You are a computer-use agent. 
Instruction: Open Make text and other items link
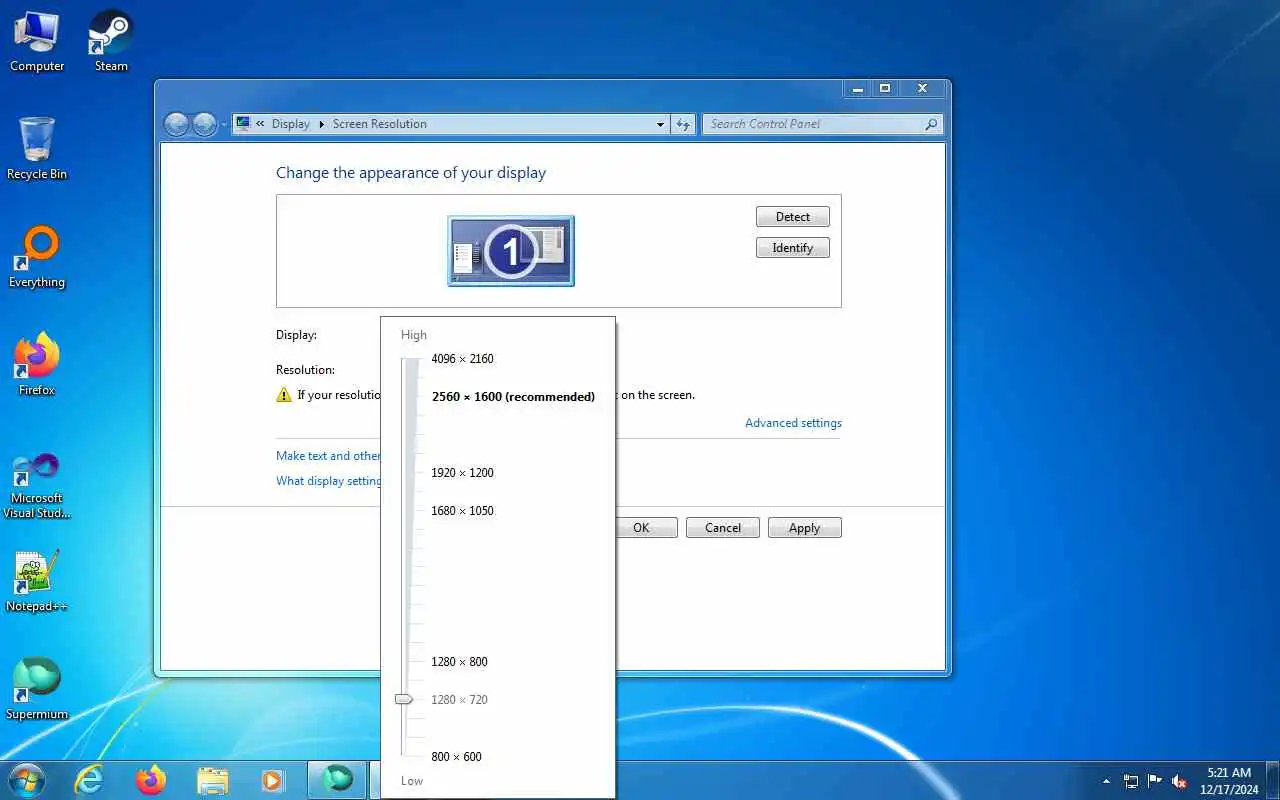(x=328, y=456)
